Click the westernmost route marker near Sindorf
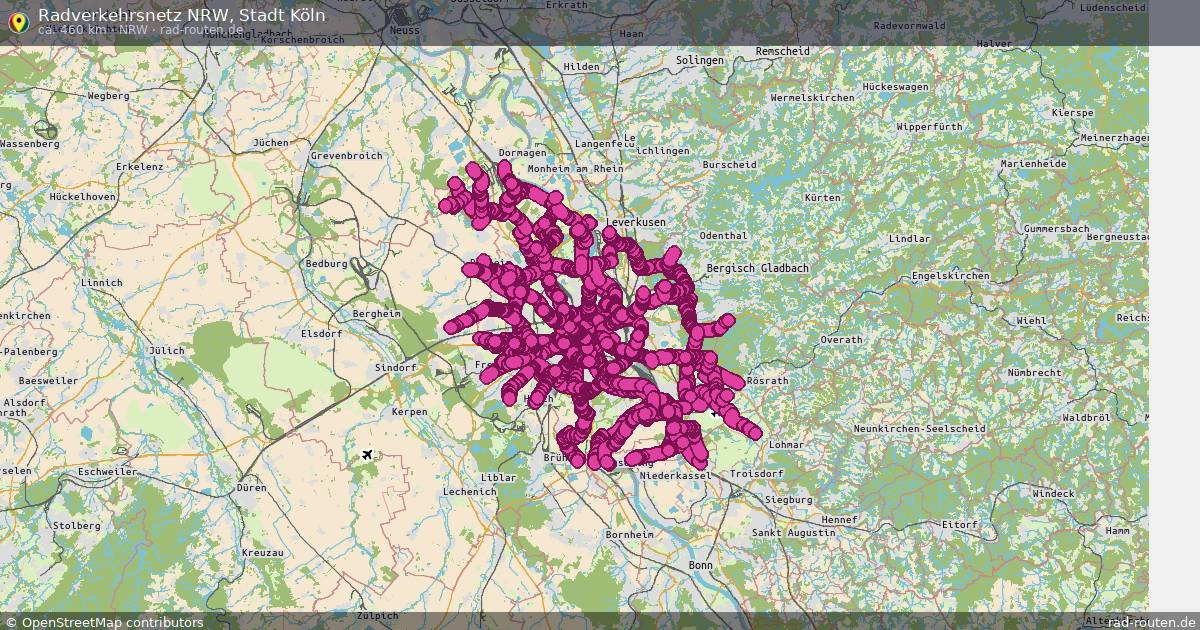This screenshot has height=630, width=1200. (x=452, y=325)
